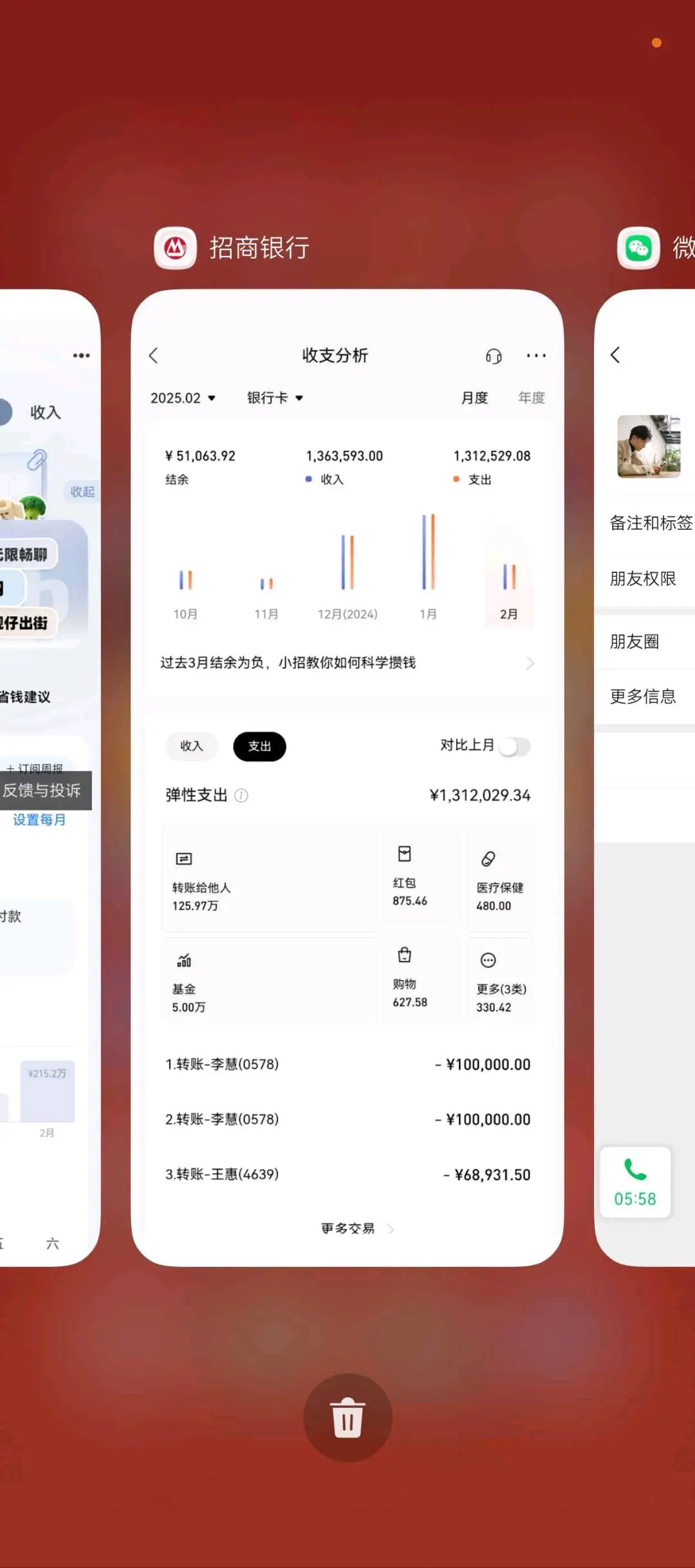This screenshot has height=1568, width=695.
Task: Select the 10月 bar in chart
Action: pos(185,580)
